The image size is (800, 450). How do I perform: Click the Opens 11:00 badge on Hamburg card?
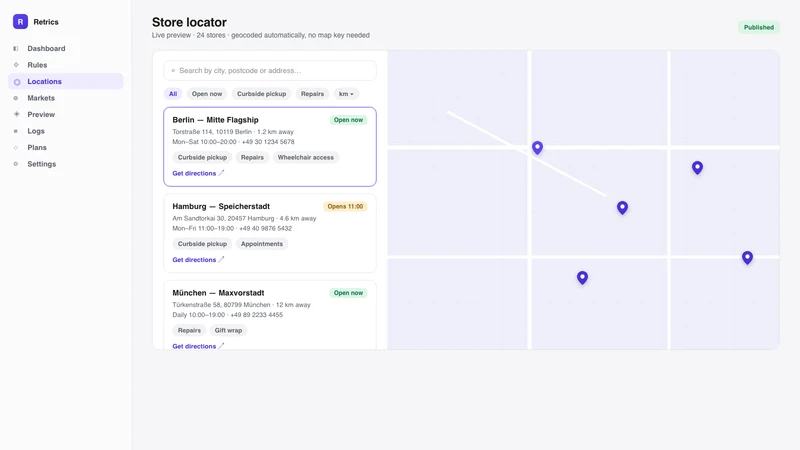(x=345, y=206)
